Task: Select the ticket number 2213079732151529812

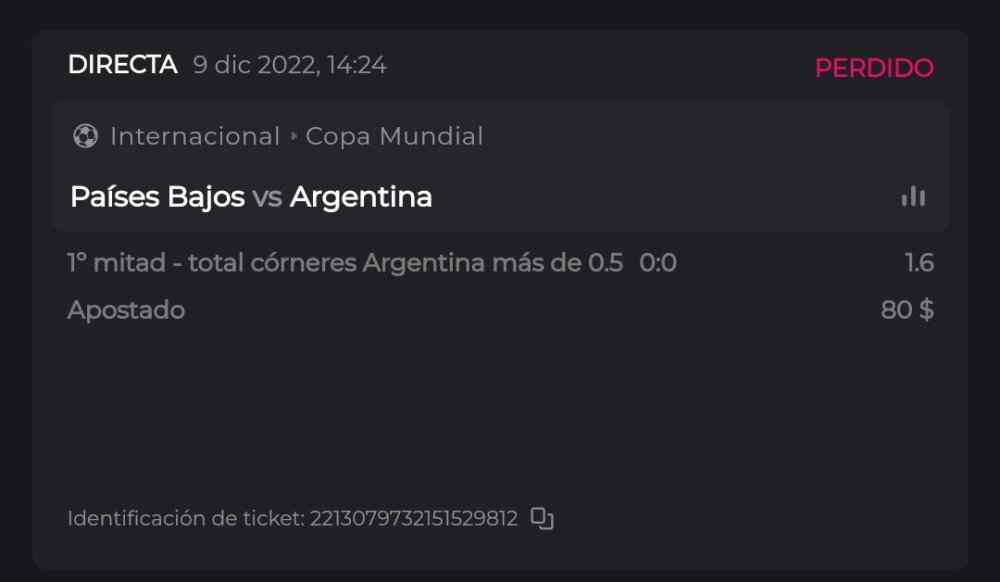Action: [414, 518]
